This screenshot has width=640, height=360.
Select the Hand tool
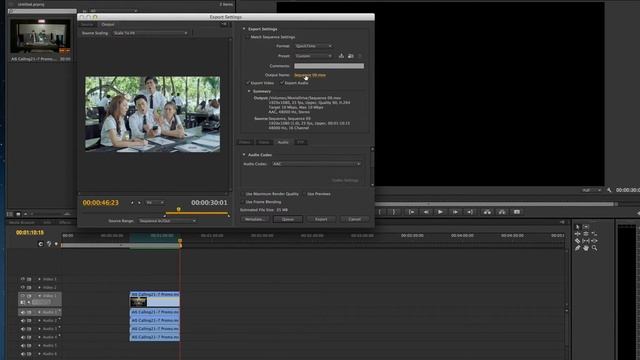click(586, 248)
